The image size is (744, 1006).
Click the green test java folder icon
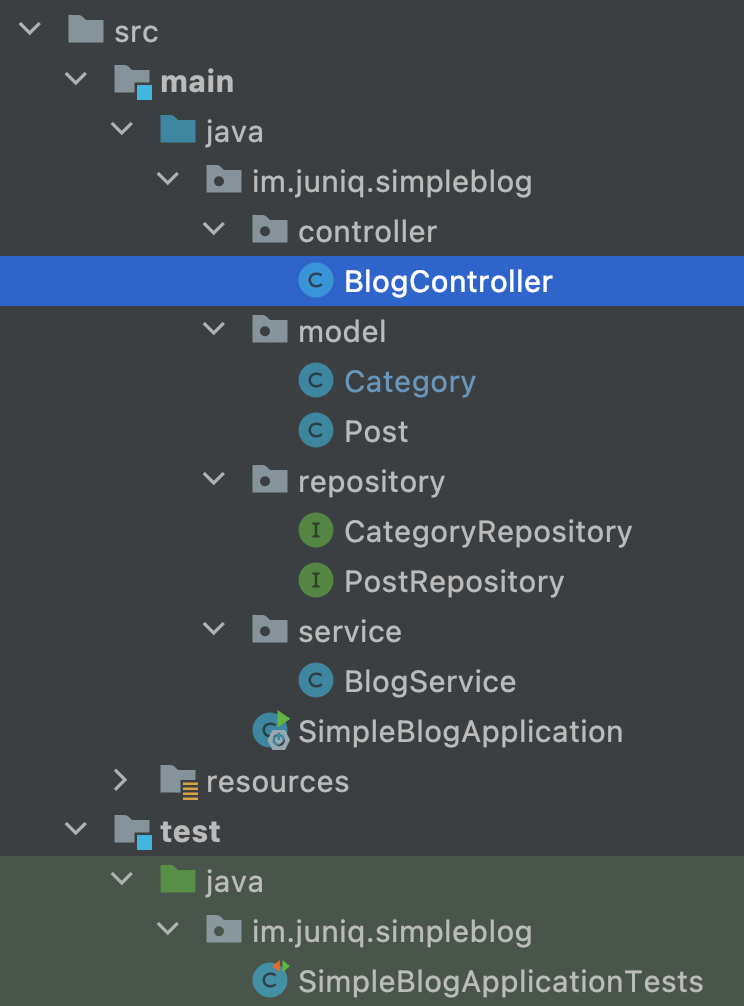[178, 879]
